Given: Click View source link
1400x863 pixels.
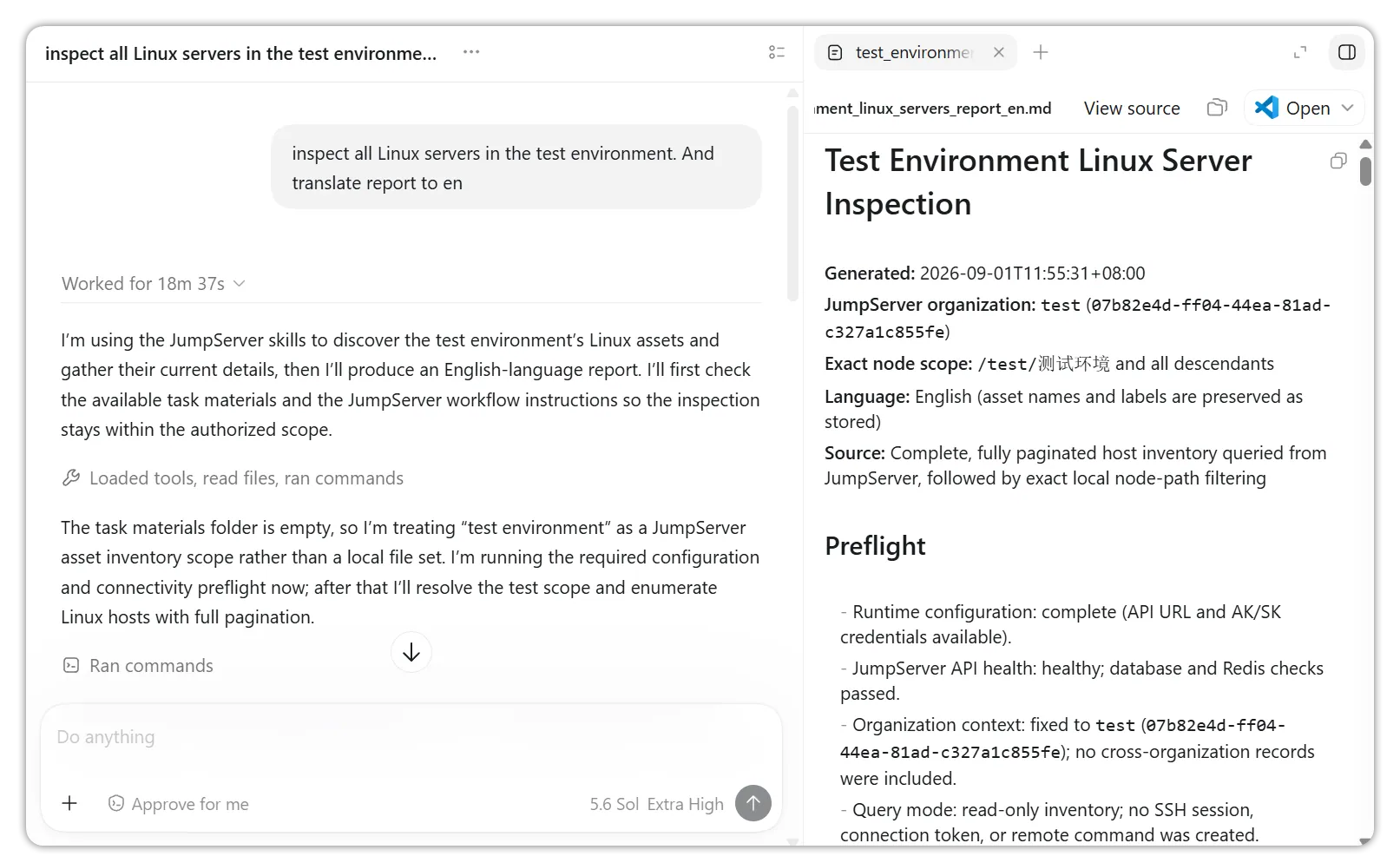Looking at the screenshot, I should pyautogui.click(x=1132, y=109).
